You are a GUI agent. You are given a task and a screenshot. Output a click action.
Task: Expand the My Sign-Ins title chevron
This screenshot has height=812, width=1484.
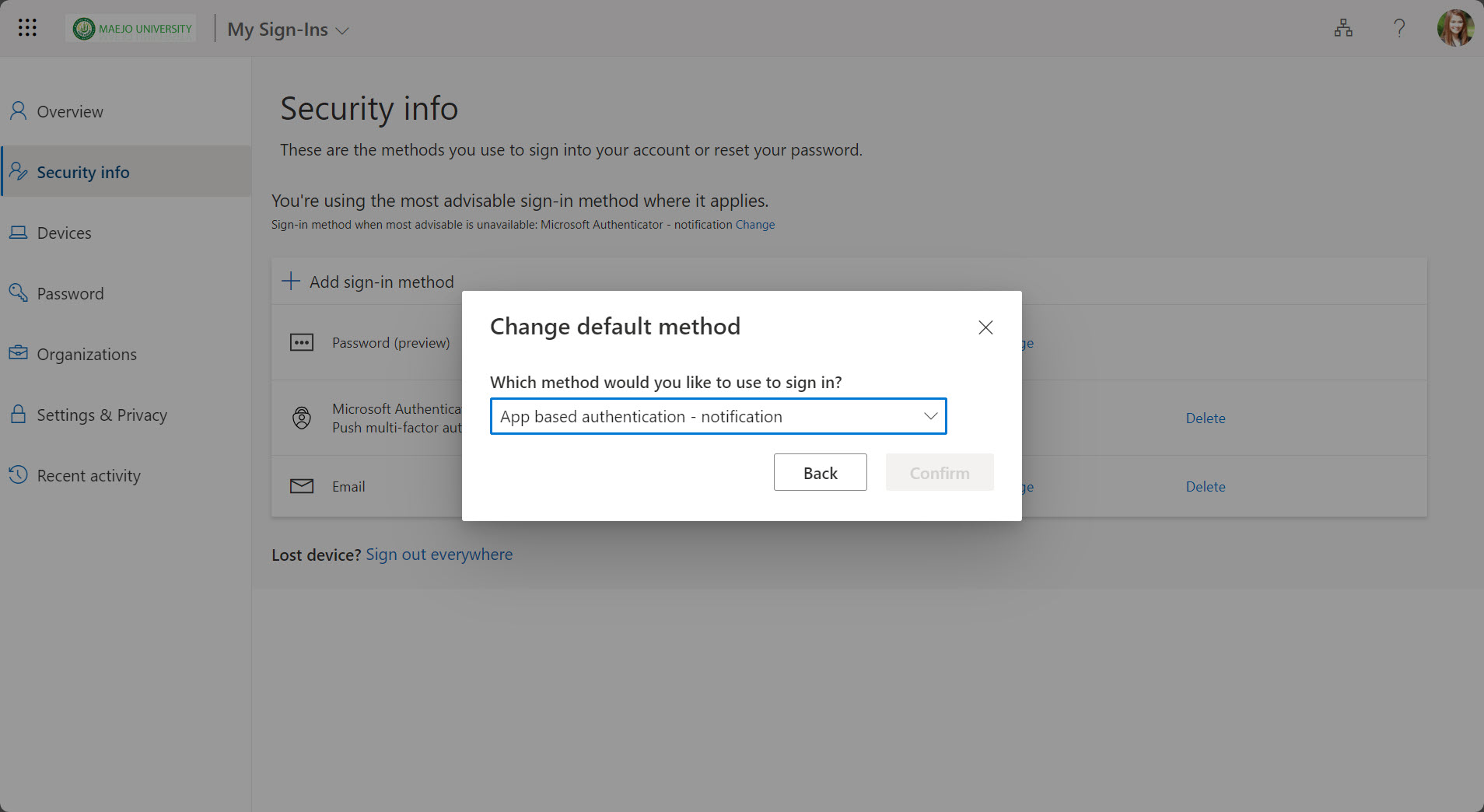tap(342, 31)
